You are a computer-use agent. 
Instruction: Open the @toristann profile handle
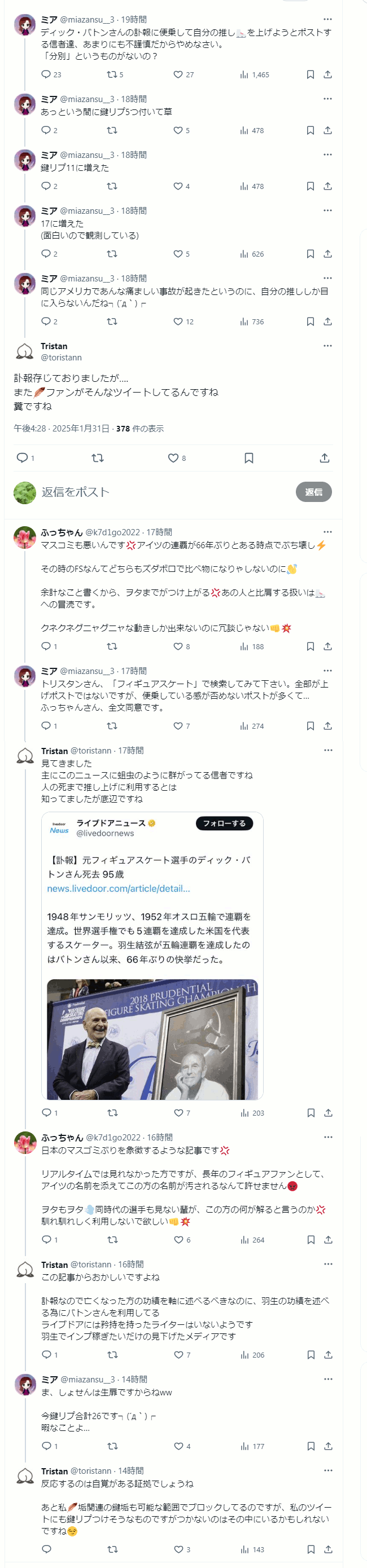point(61,357)
